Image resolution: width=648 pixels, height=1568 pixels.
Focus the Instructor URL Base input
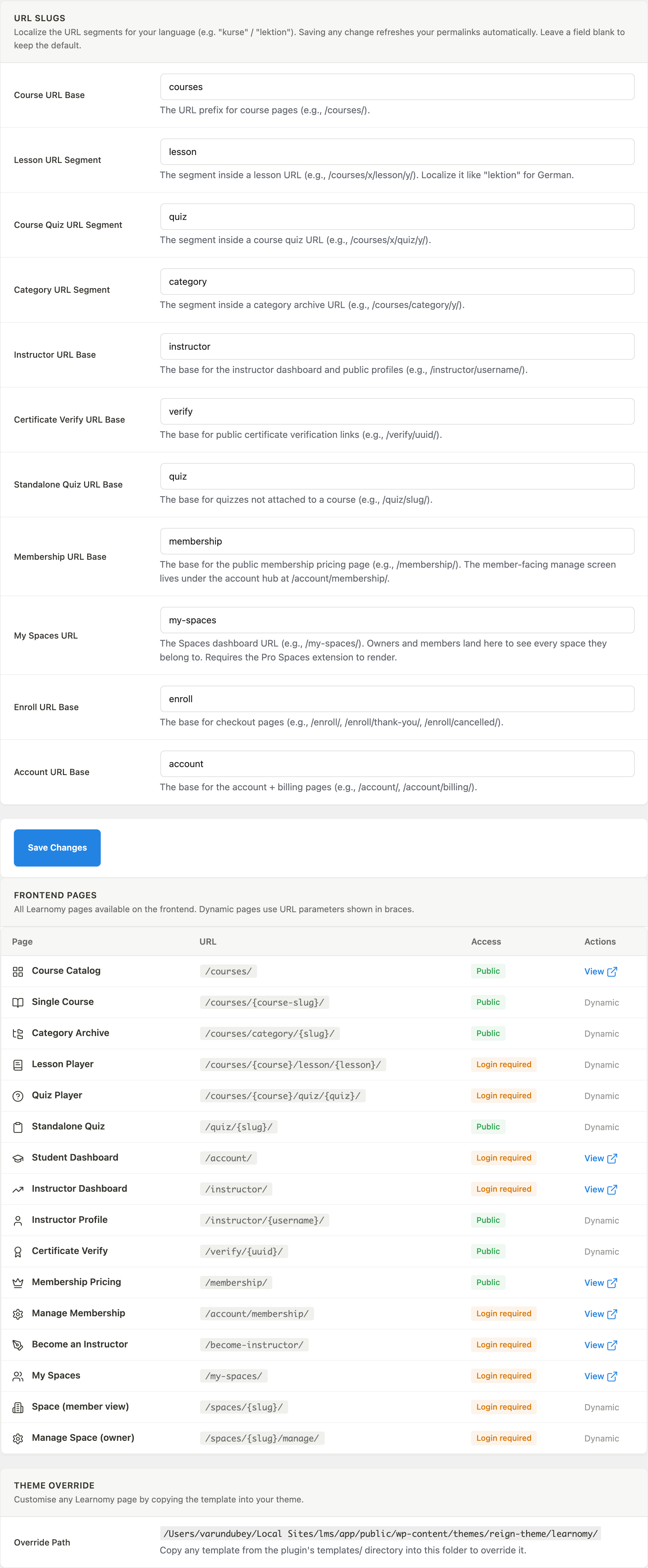(397, 346)
